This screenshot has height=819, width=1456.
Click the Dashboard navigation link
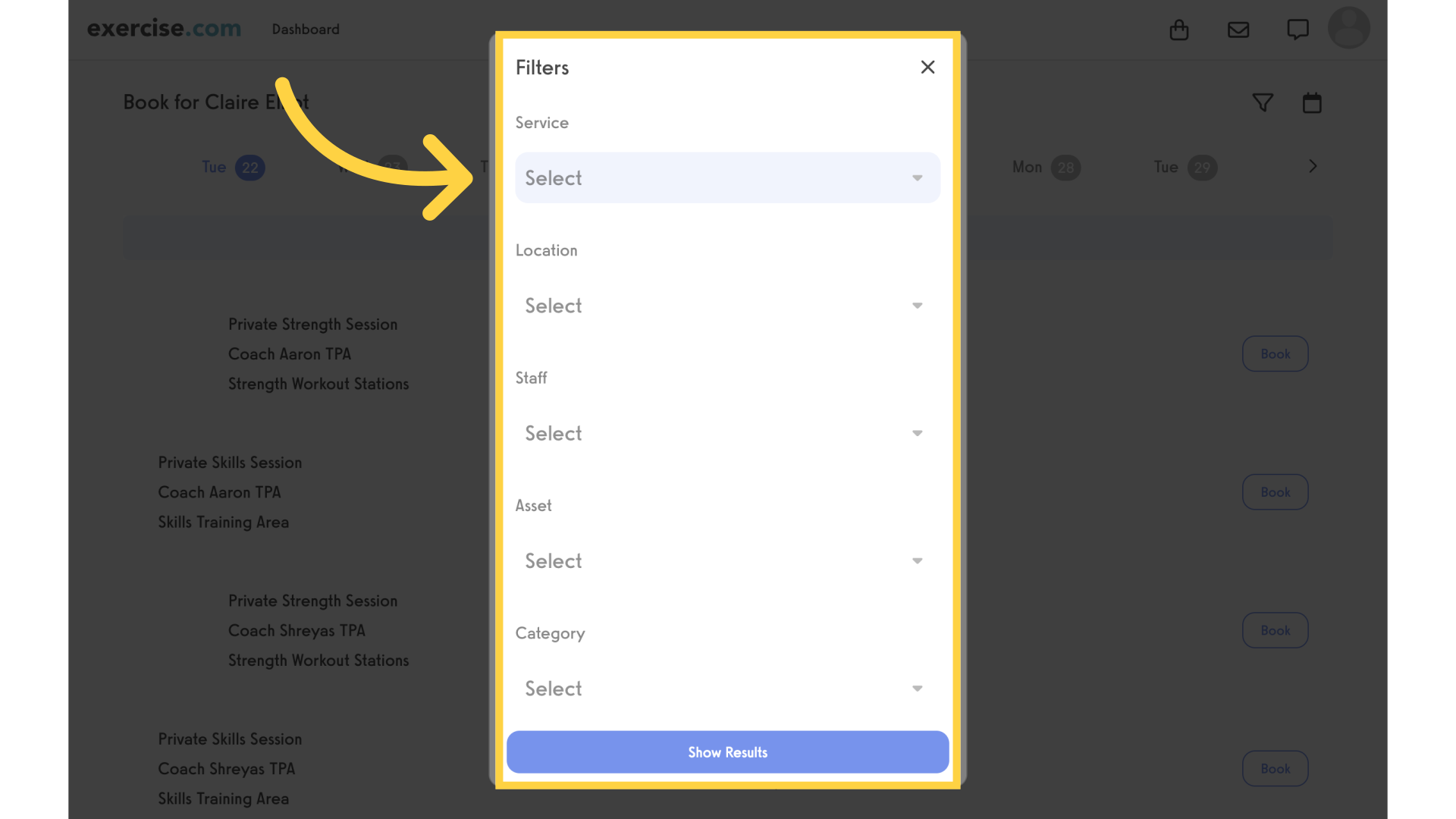point(306,29)
